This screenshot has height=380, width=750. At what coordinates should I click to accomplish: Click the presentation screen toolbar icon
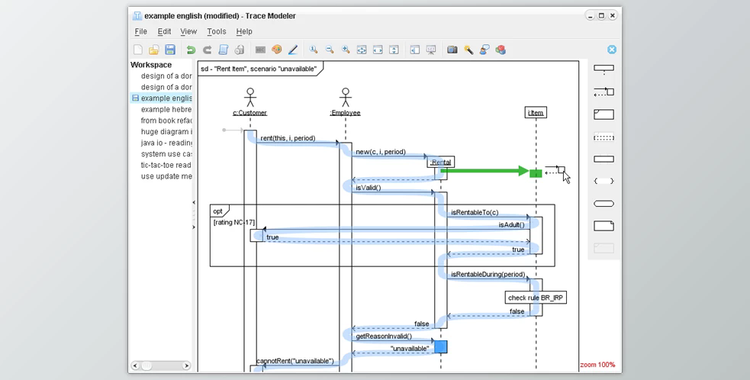click(431, 50)
